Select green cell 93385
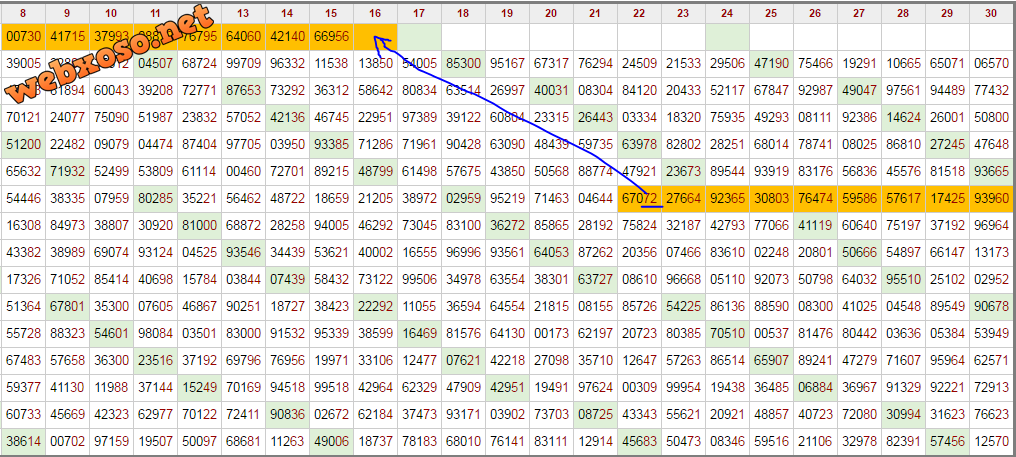 click(331, 145)
